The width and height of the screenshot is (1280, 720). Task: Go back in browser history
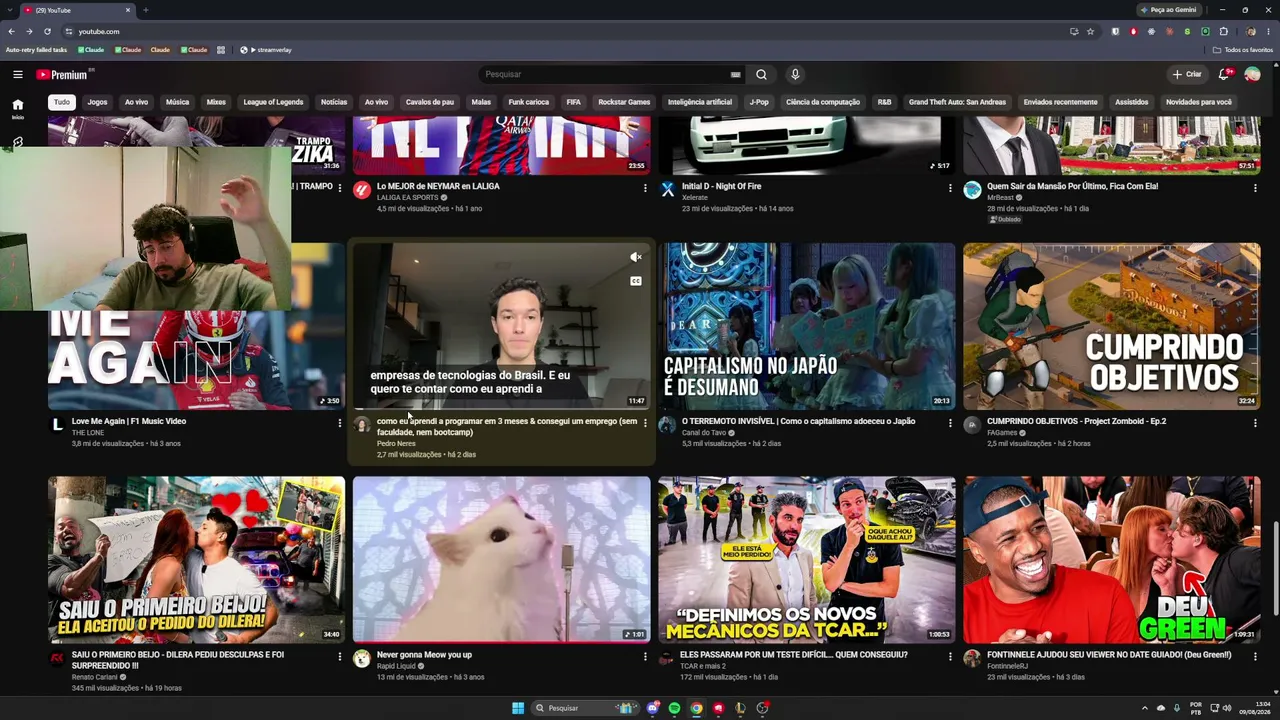point(11,31)
